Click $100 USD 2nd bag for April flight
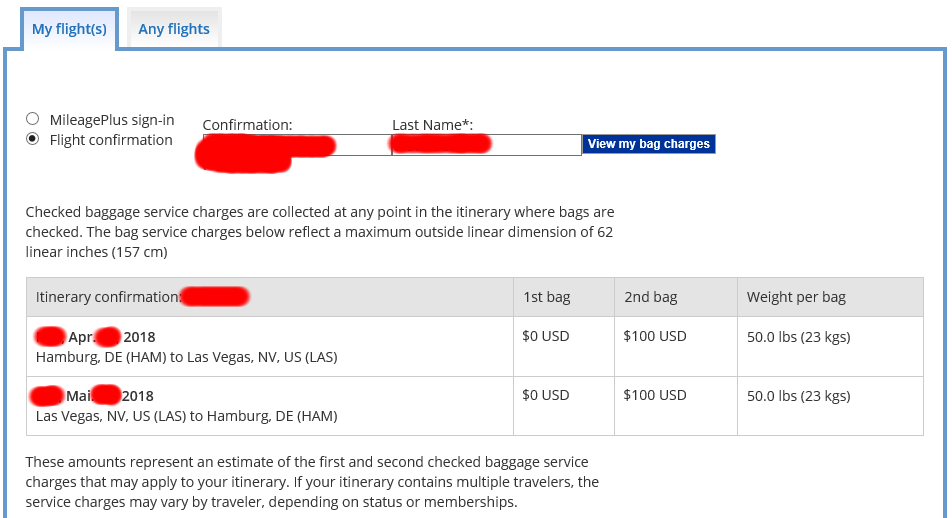 [x=654, y=337]
